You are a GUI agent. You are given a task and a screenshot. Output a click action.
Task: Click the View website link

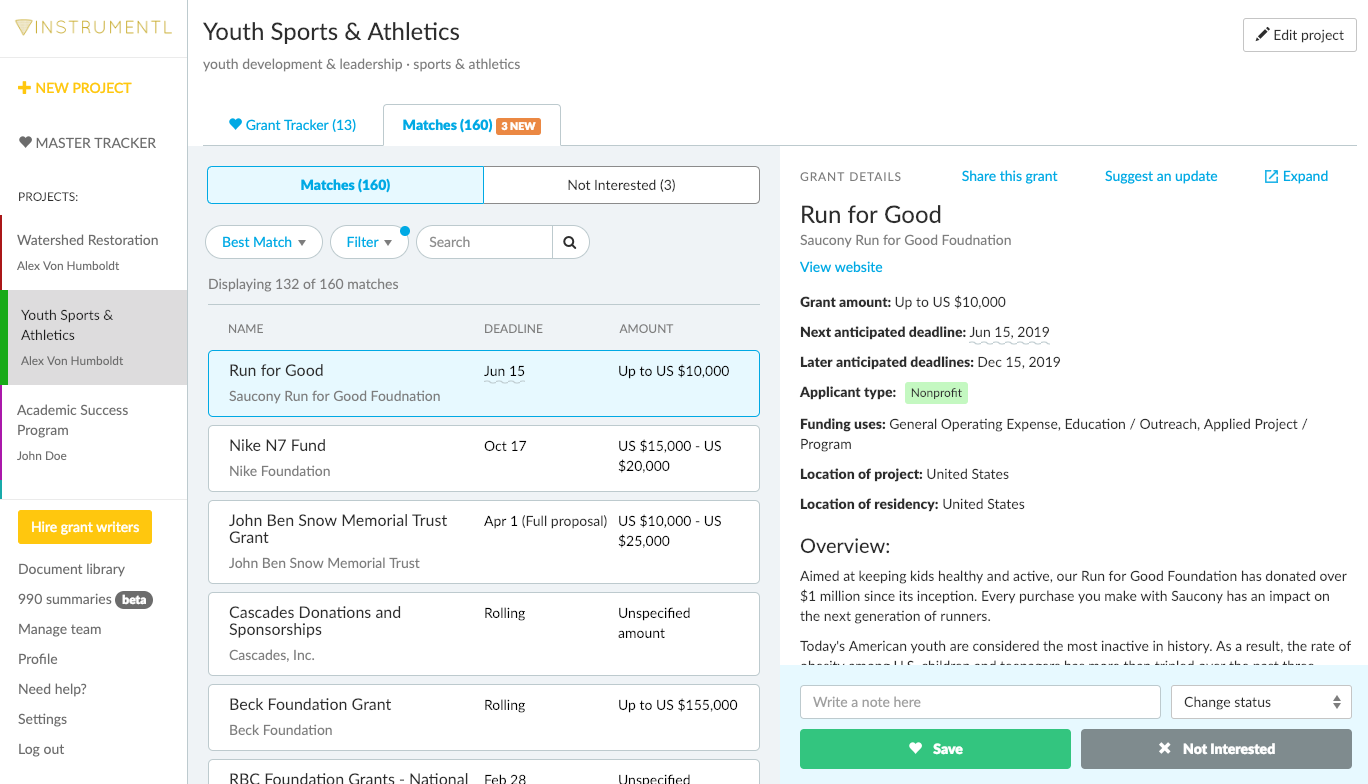click(x=841, y=267)
